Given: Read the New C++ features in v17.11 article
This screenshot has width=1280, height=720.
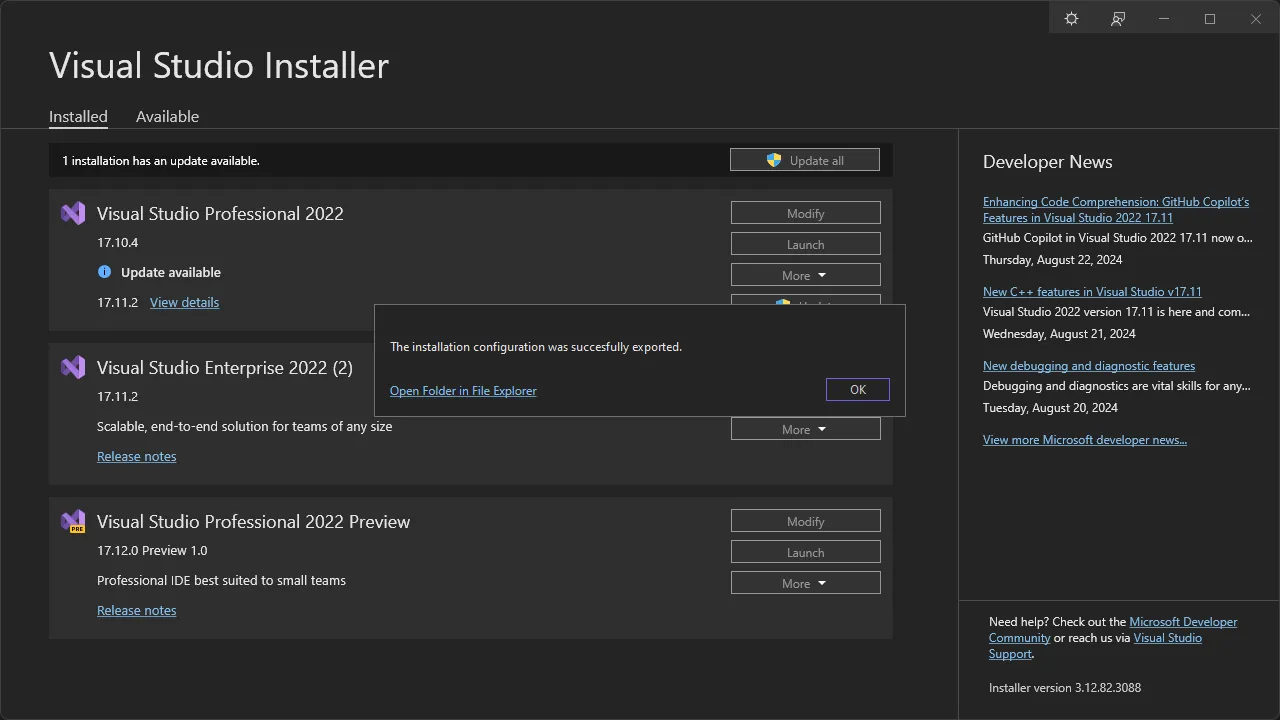Looking at the screenshot, I should click(1092, 291).
